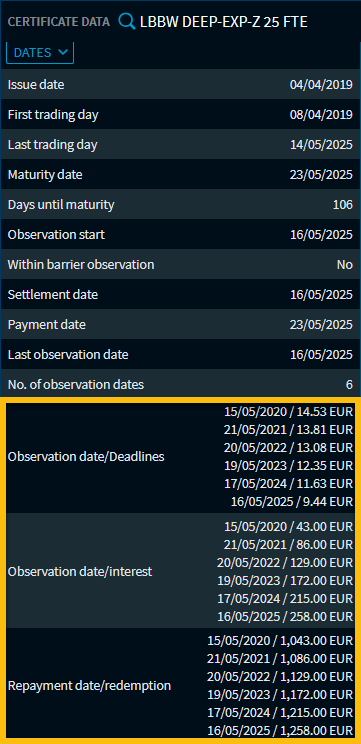Select the Settlement date label

click(53, 295)
